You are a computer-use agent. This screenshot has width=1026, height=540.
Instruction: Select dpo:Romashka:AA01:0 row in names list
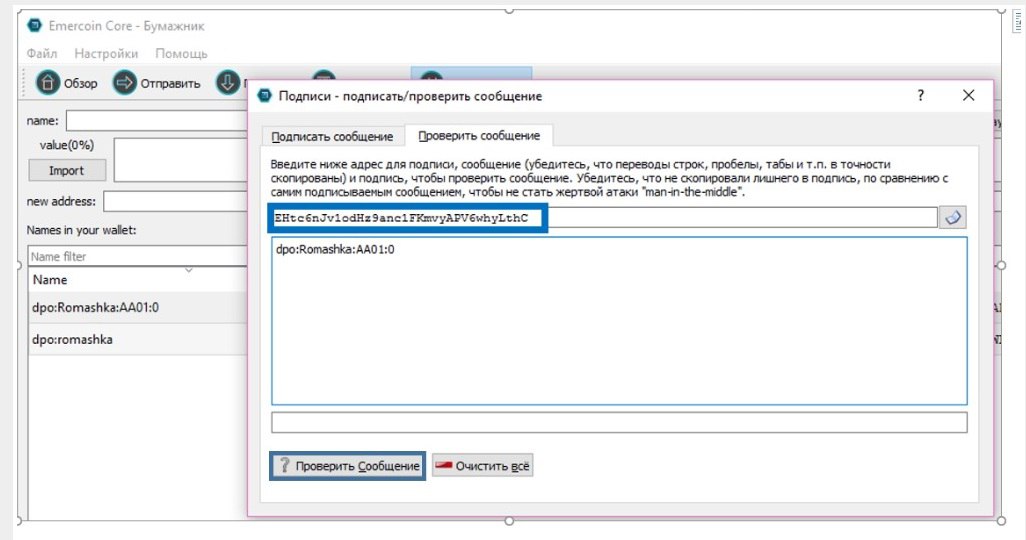pos(138,307)
